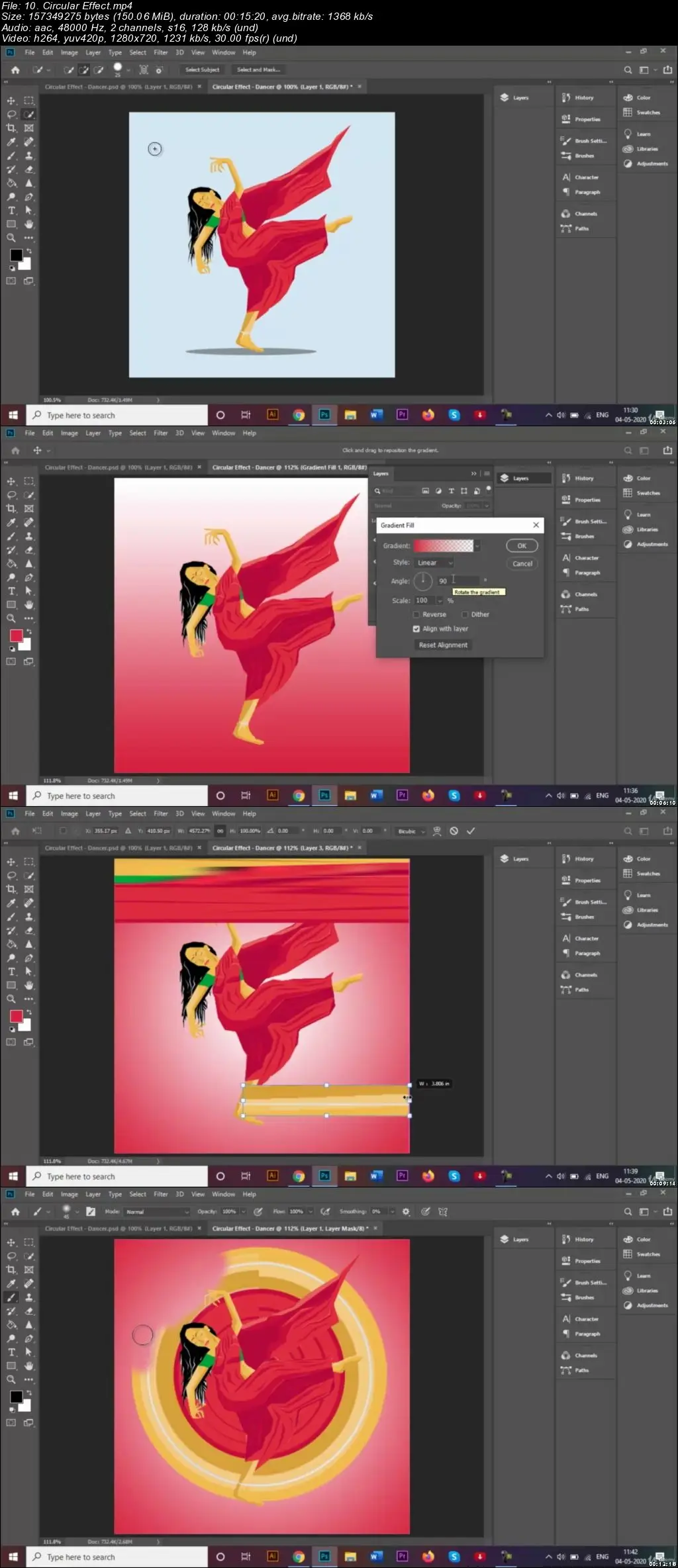Click the Select Subject button
The height and width of the screenshot is (1568, 678).
click(x=202, y=69)
